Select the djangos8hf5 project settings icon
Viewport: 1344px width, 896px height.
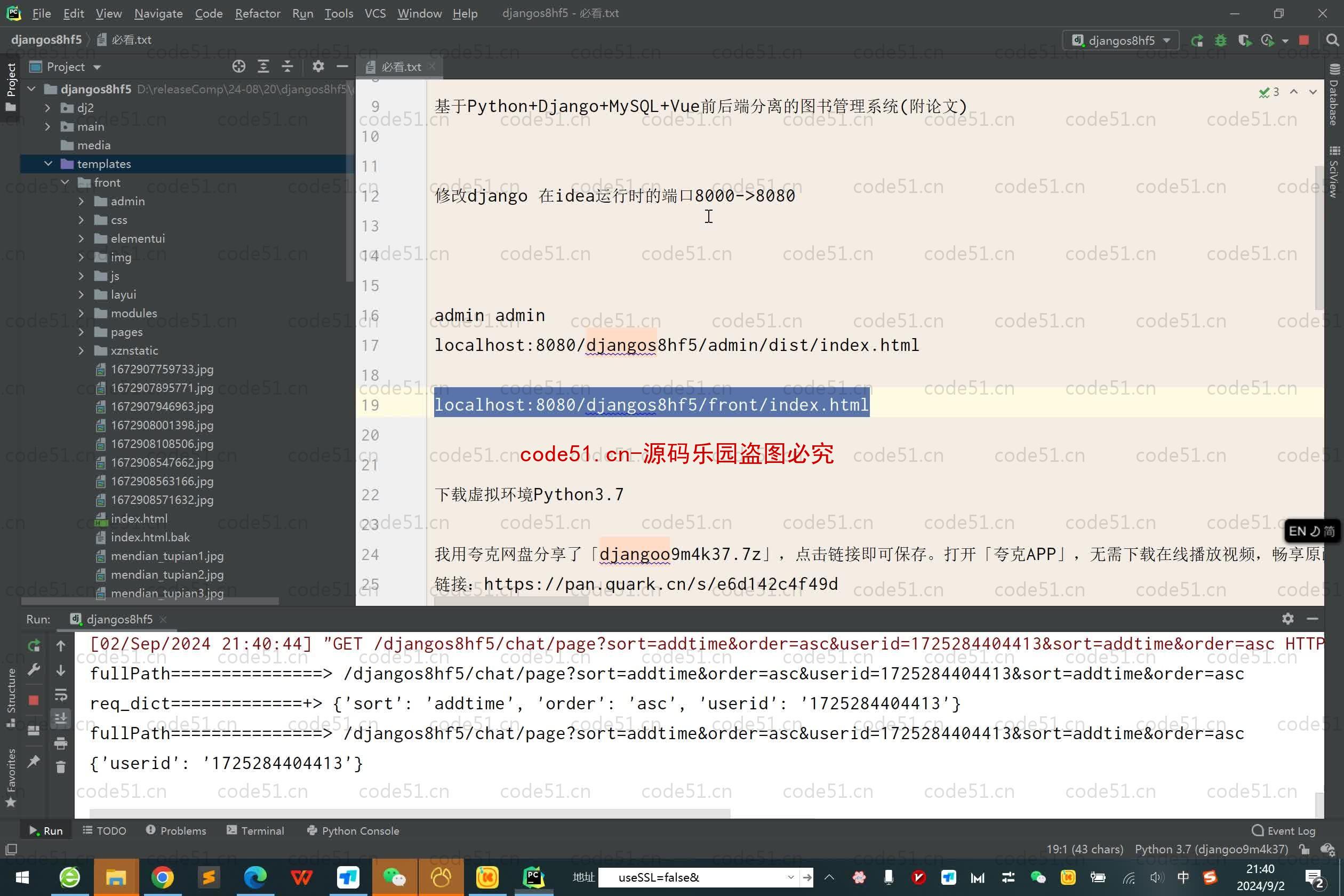click(316, 67)
